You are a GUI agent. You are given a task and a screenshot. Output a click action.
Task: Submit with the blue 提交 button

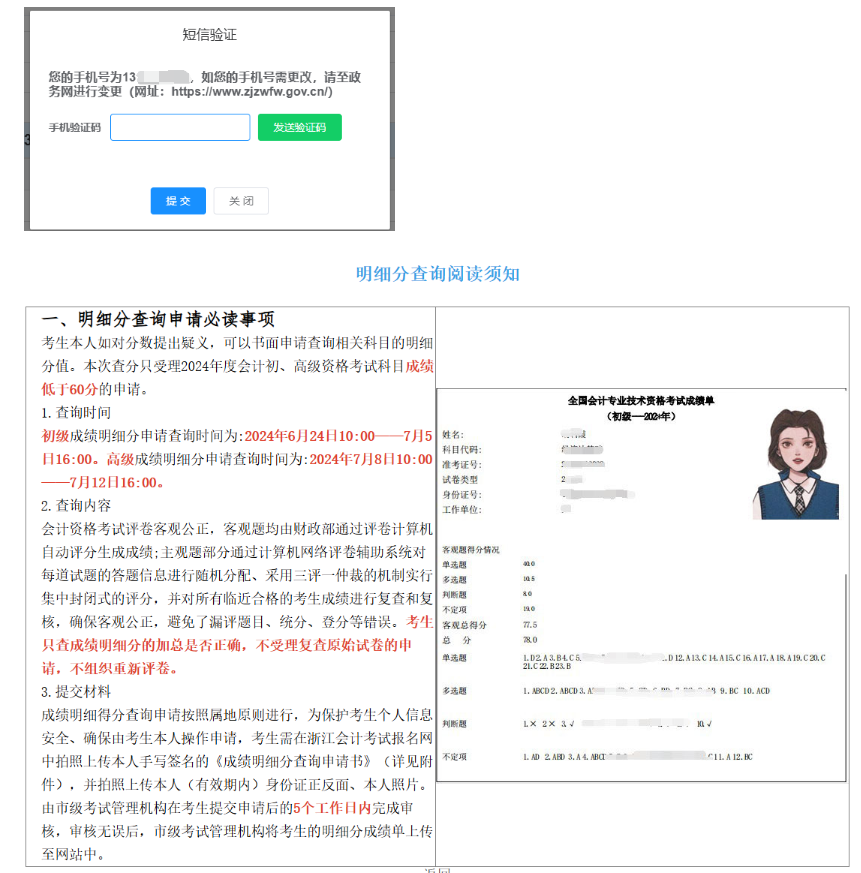(178, 201)
